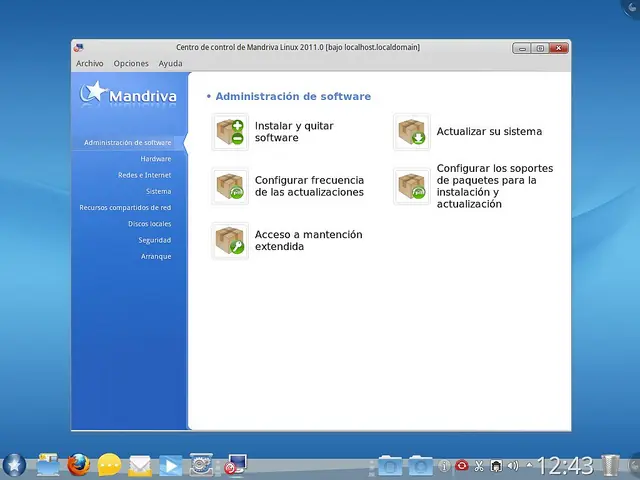This screenshot has height=480, width=640.
Task: Click the red update notifier tray icon
Action: click(462, 465)
